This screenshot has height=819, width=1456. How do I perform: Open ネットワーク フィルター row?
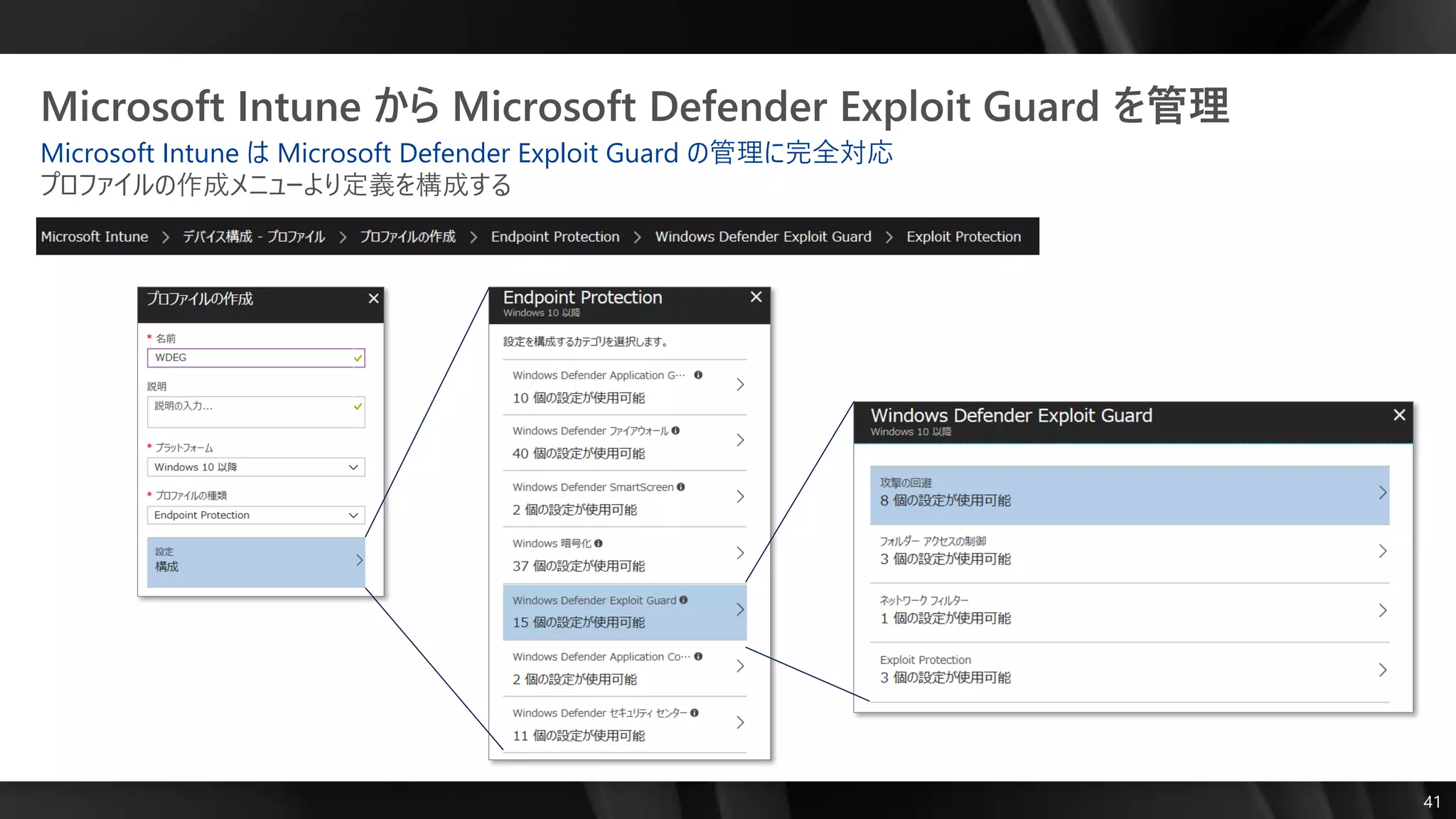(x=1130, y=613)
